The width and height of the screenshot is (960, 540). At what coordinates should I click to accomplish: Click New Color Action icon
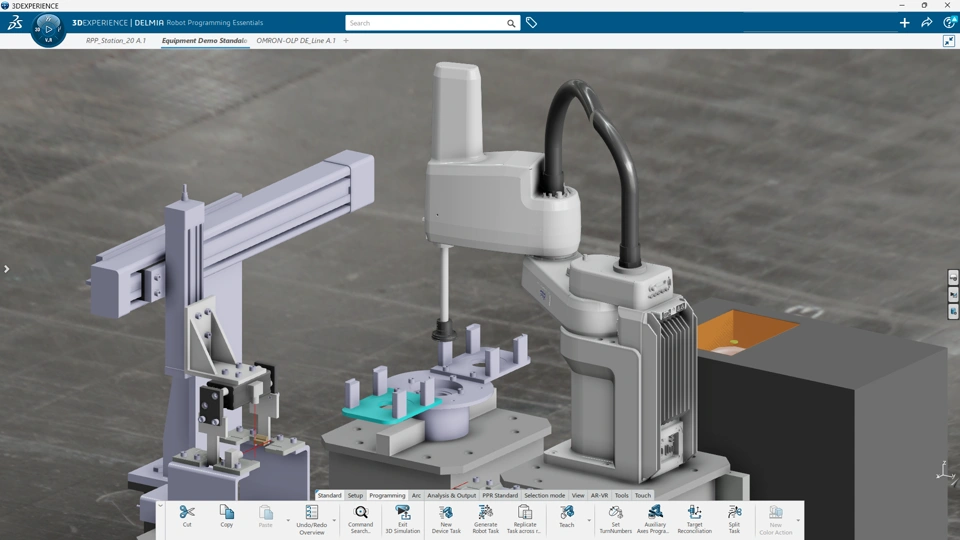pos(776,512)
